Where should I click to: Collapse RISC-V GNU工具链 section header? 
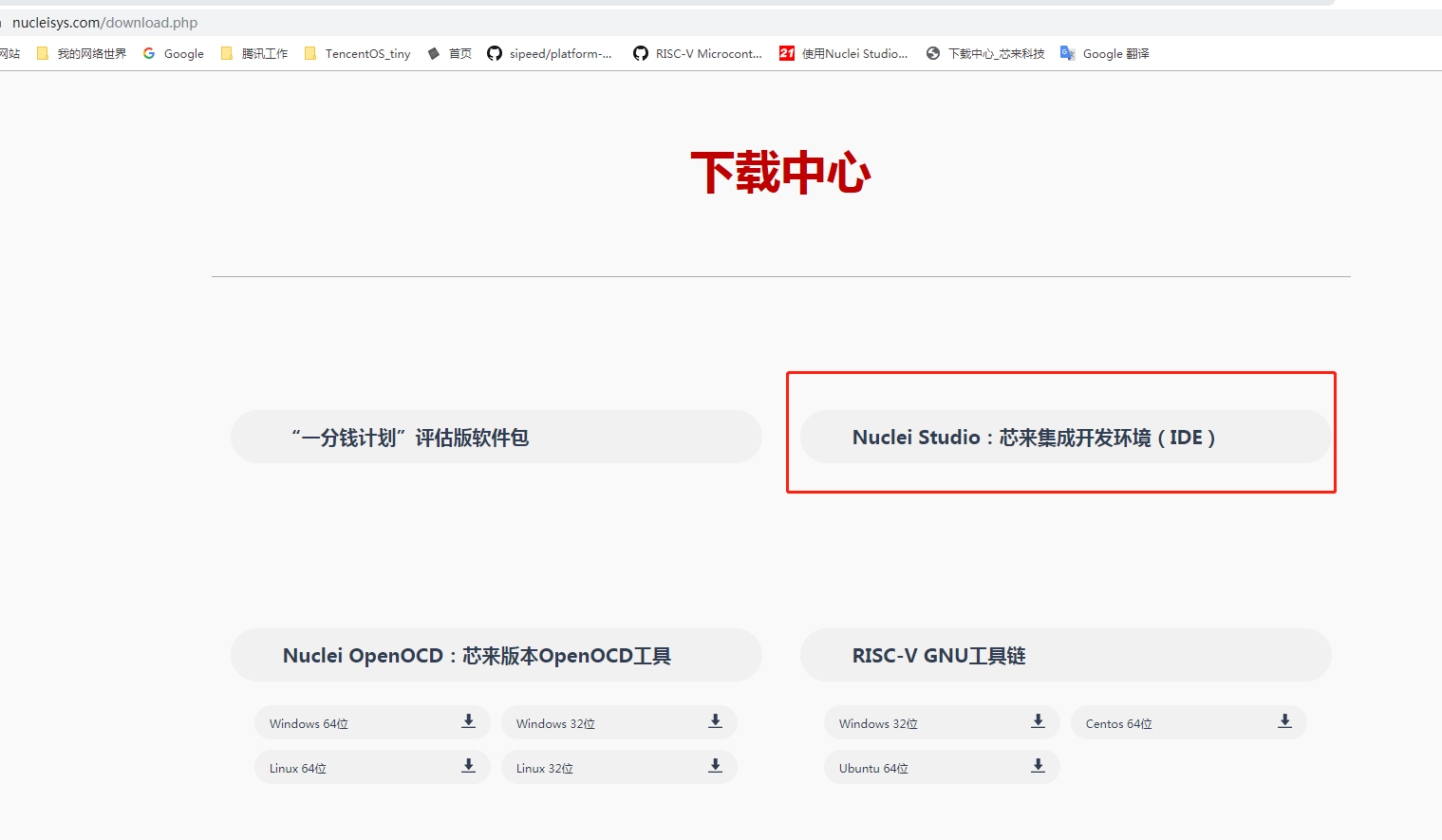pos(1065,655)
